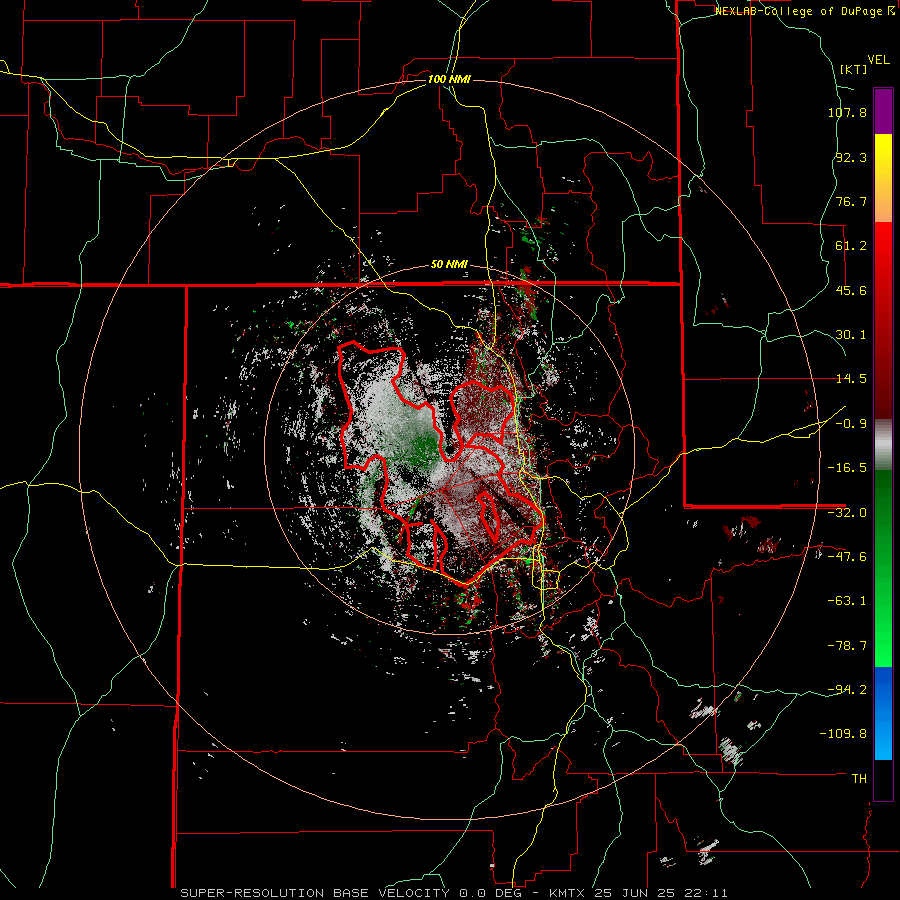Click the gray near-zero color bar segment
Image resolution: width=900 pixels, height=900 pixels.
point(883,444)
